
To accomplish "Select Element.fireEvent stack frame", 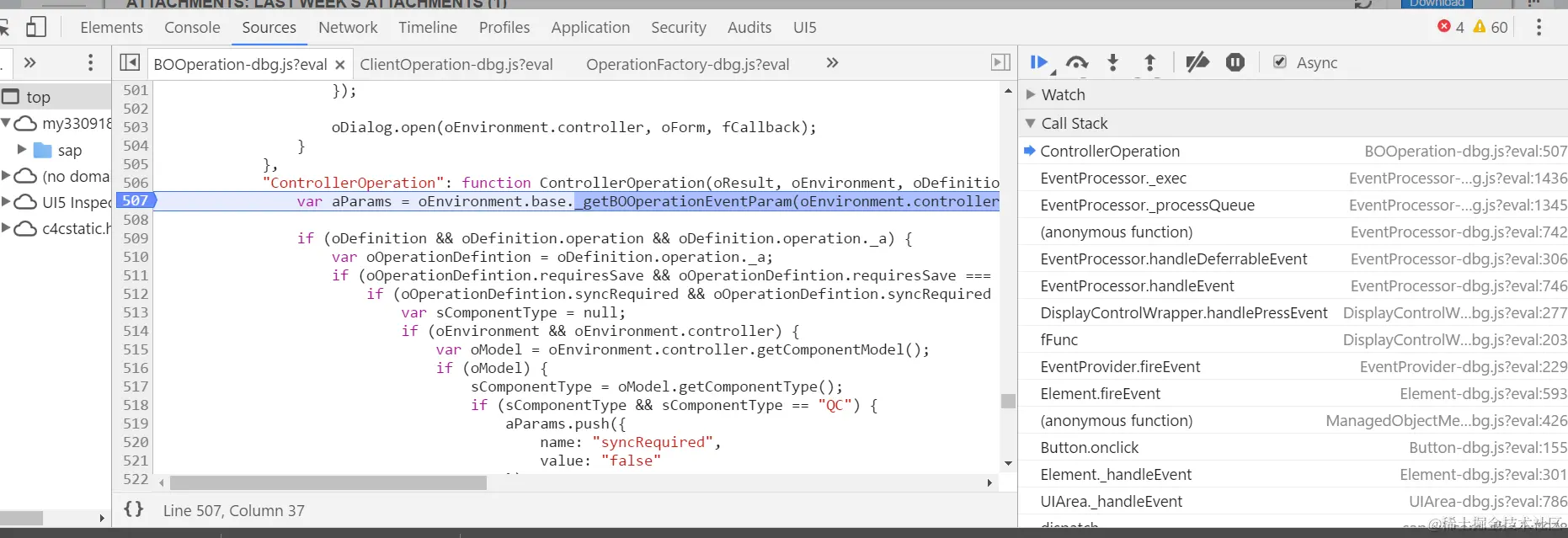I will (x=1293, y=394).
